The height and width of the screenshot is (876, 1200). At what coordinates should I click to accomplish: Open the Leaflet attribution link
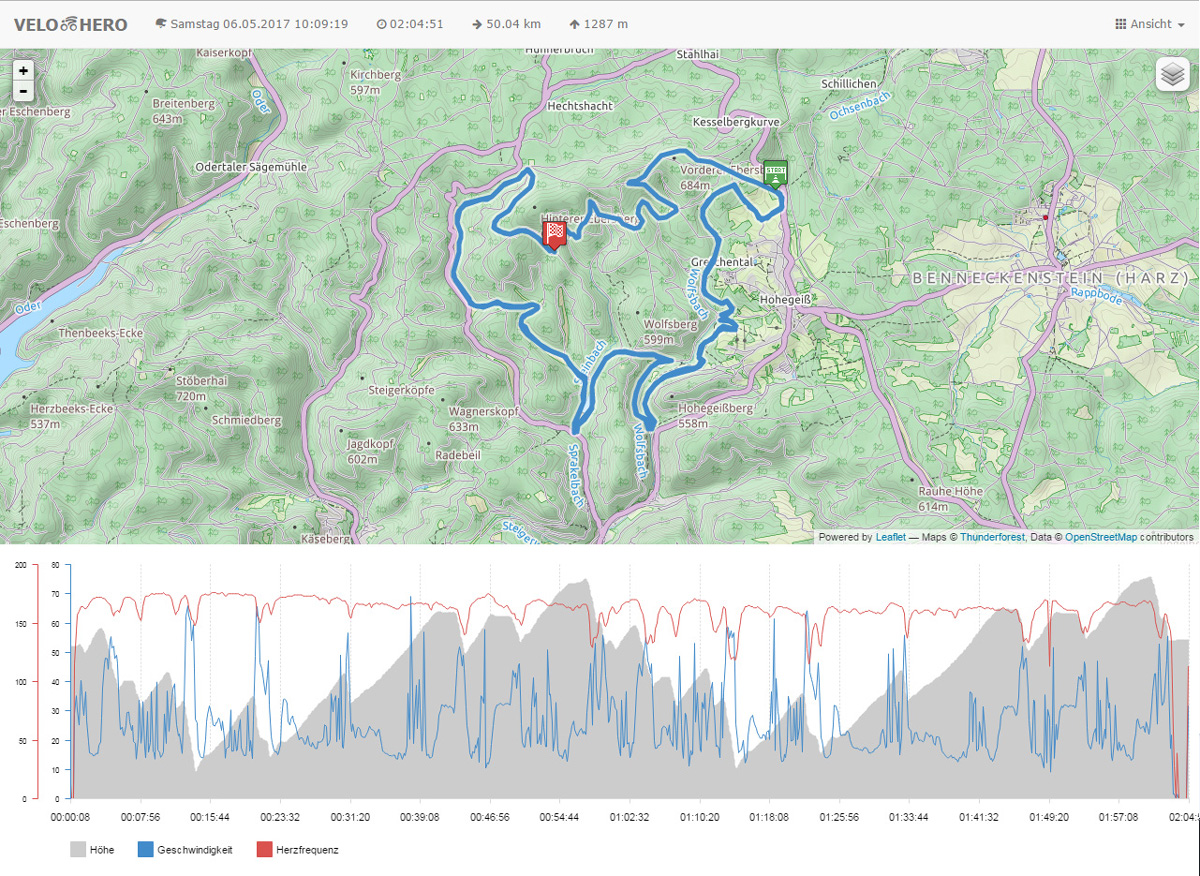point(890,537)
